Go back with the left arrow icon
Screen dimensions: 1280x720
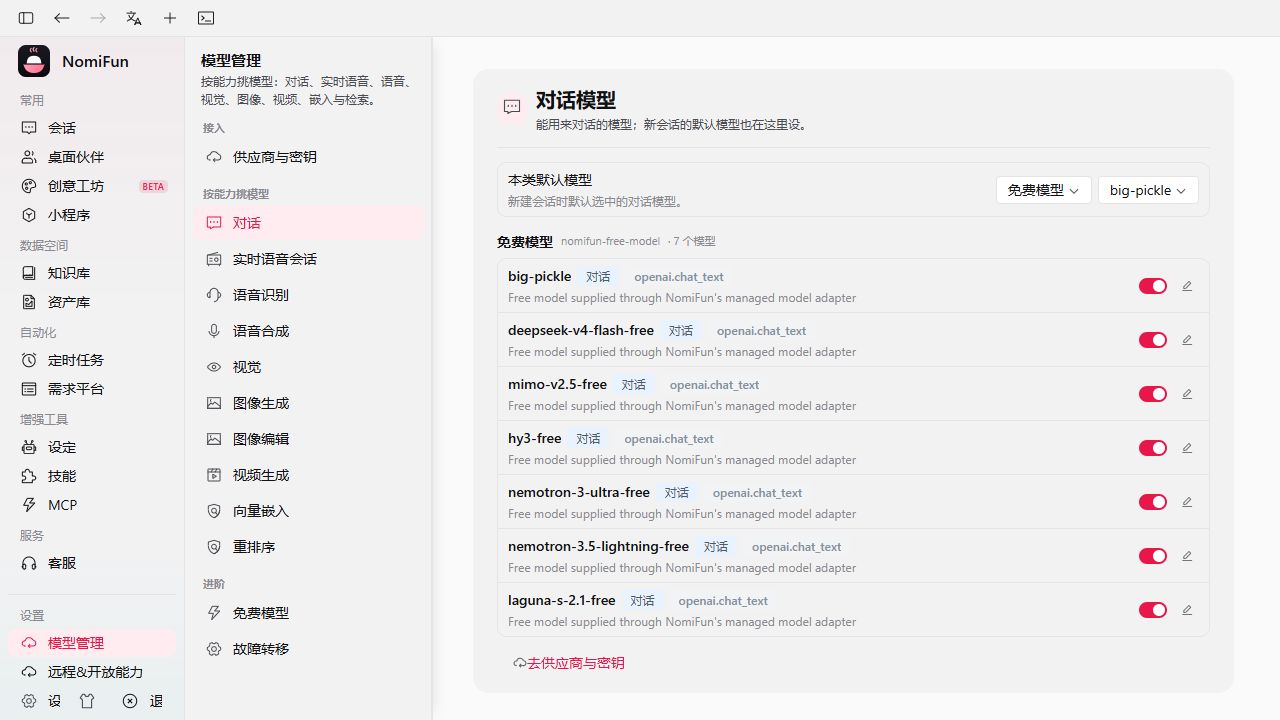pyautogui.click(x=62, y=18)
